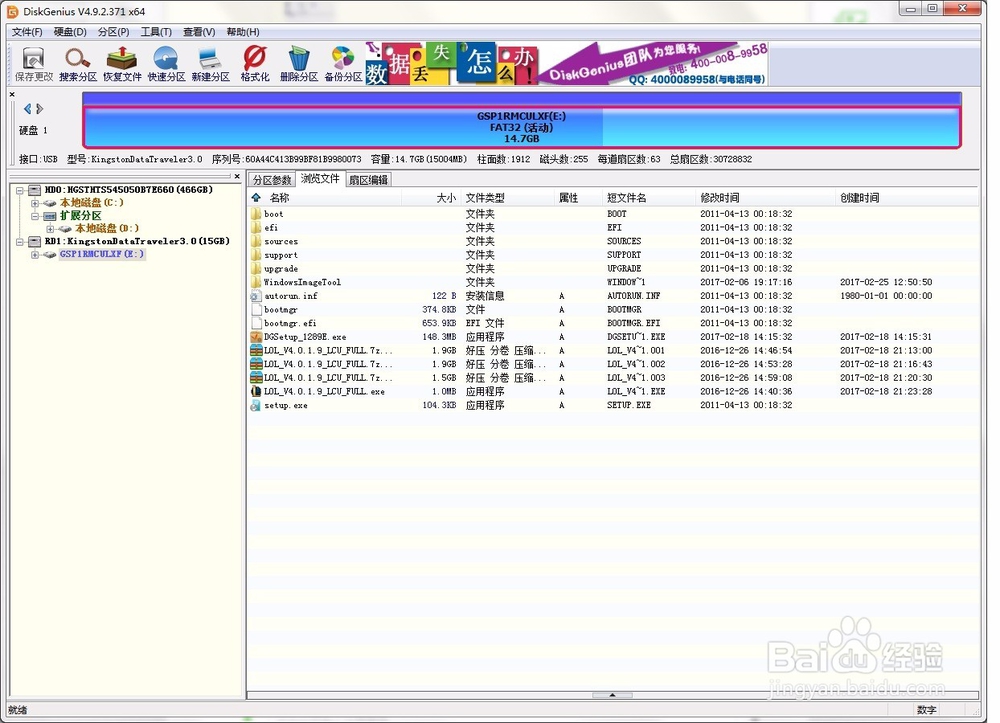Click the Format (格式化) icon
Screen dimensions: 1000x723
(x=254, y=64)
